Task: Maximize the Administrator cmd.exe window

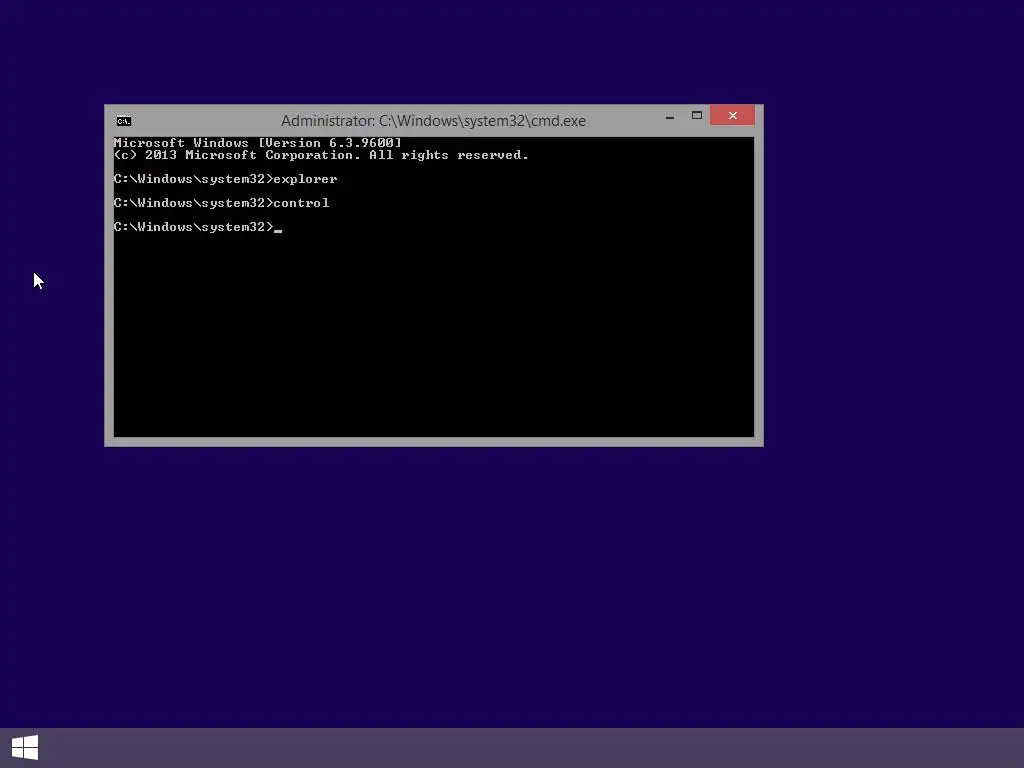Action: 697,116
